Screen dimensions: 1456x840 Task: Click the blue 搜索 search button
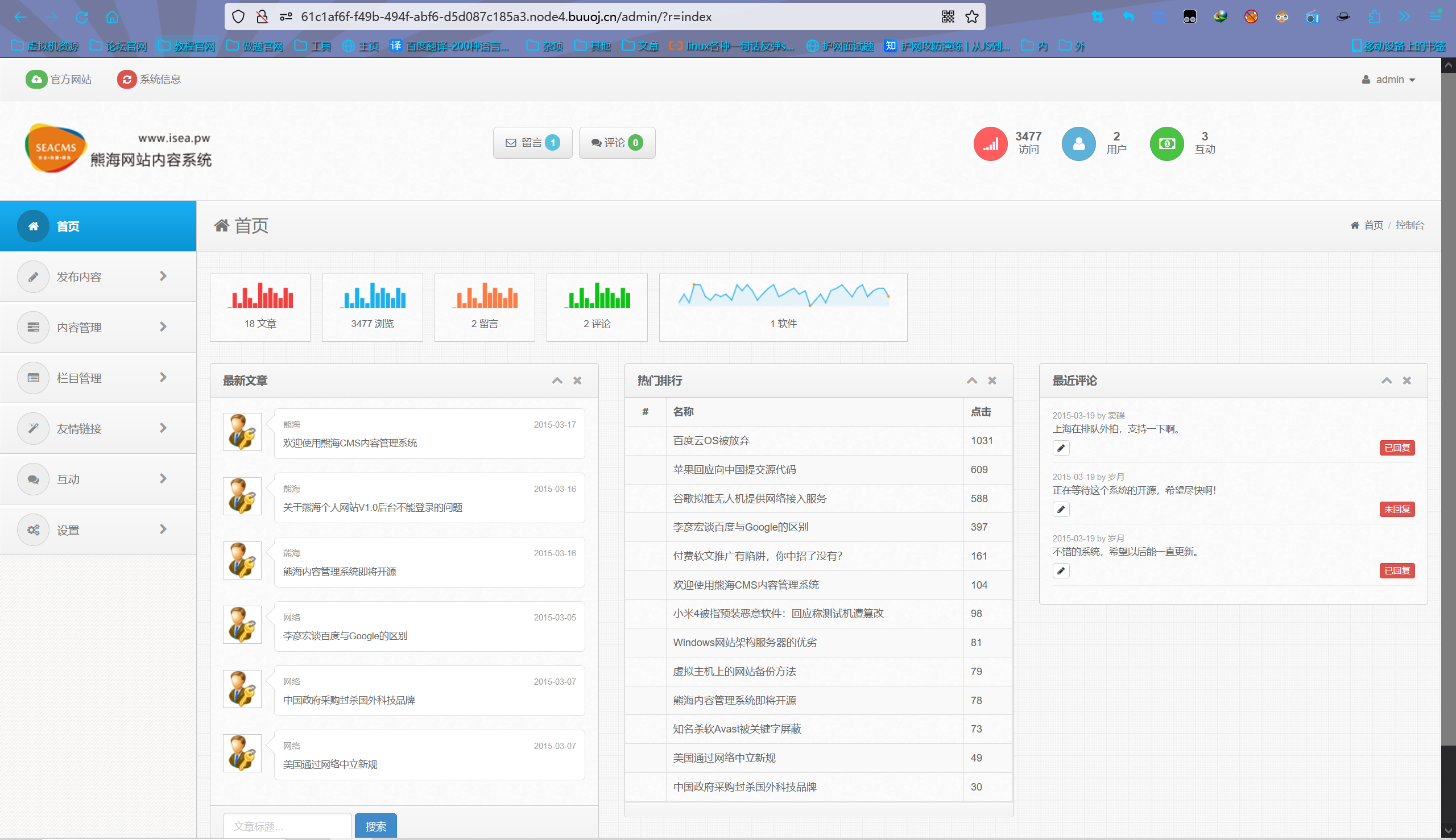pos(375,826)
